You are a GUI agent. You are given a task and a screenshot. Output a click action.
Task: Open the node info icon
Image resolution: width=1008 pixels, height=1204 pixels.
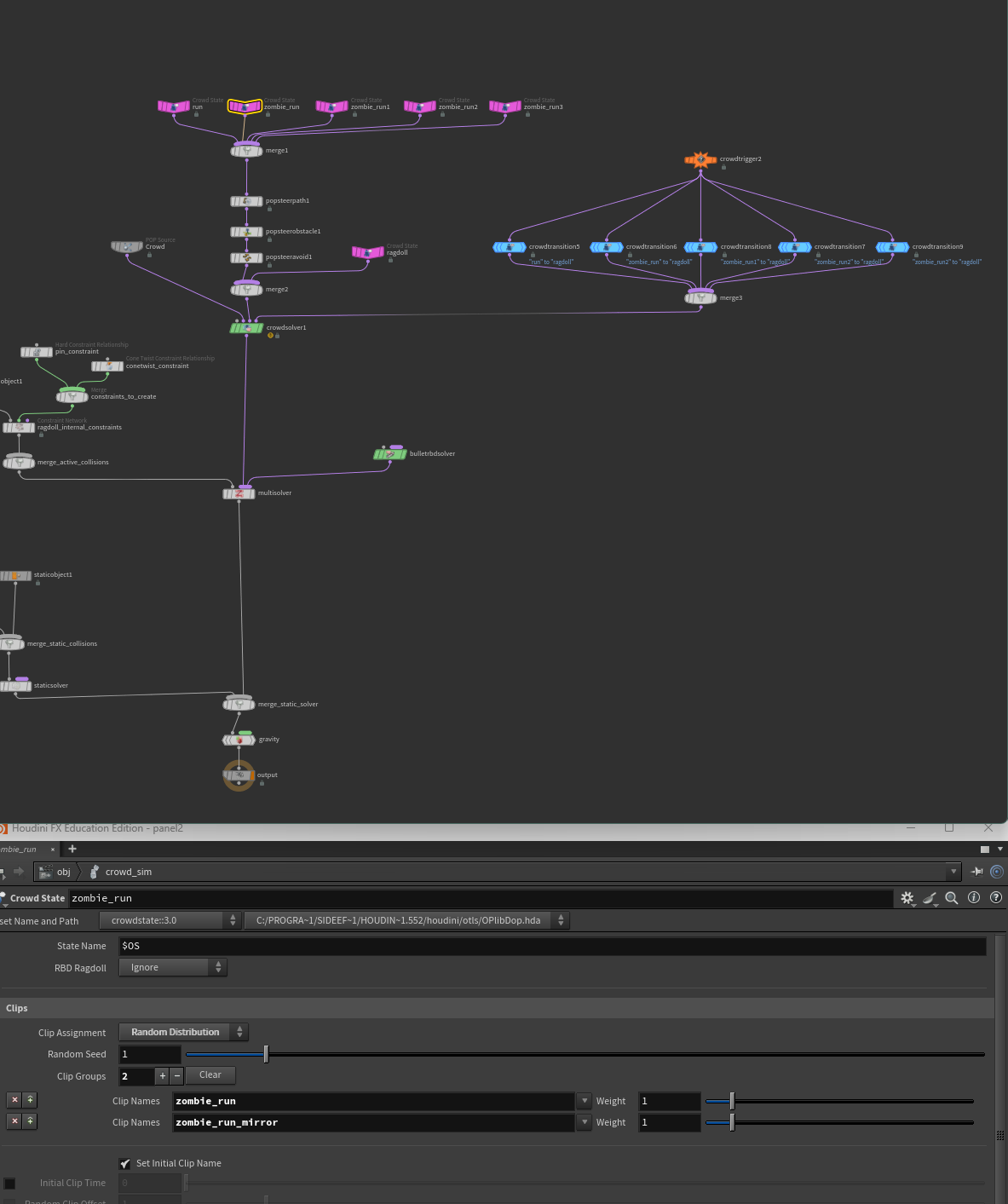[x=974, y=898]
